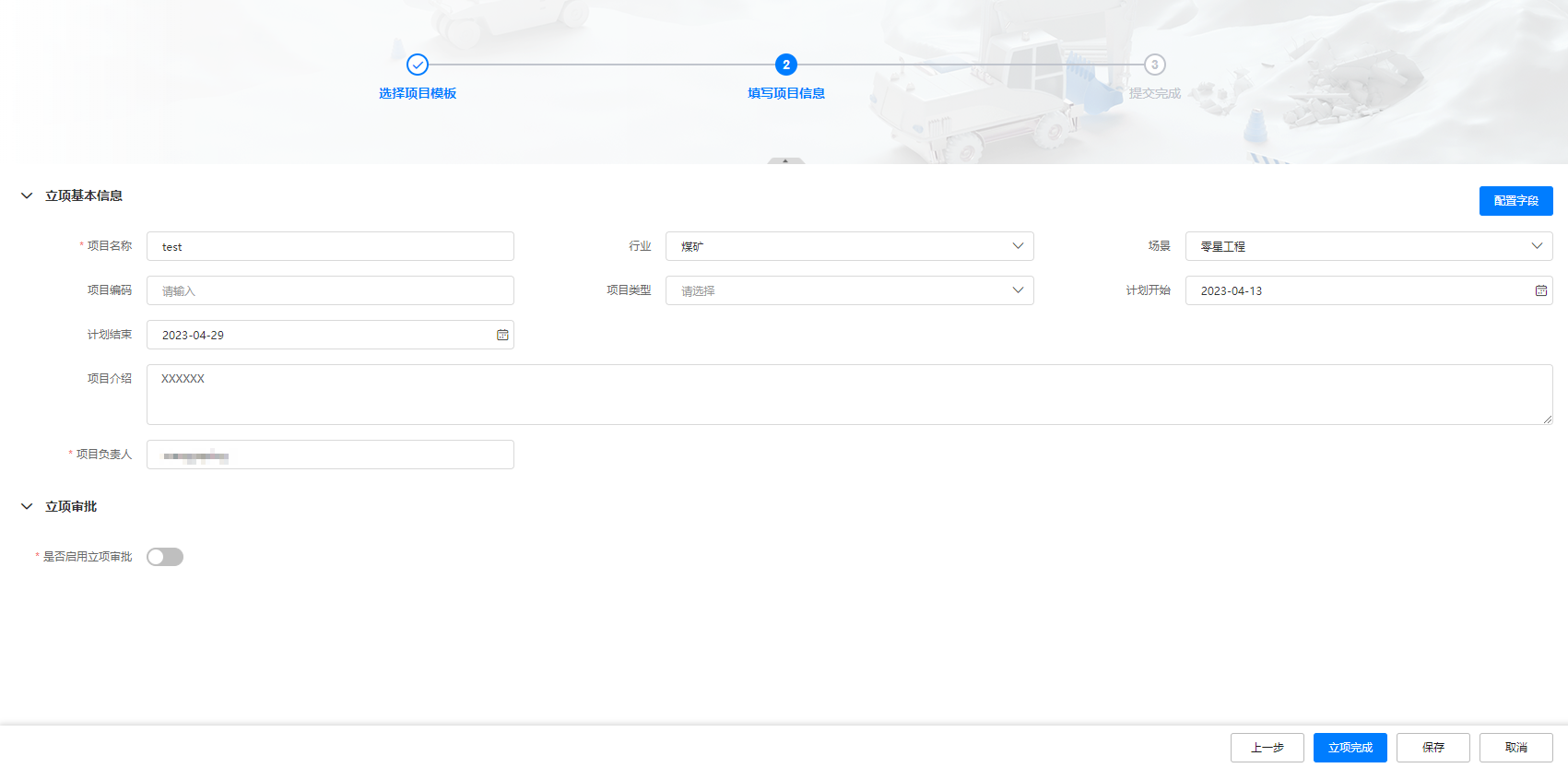1568x768 pixels.
Task: Open the 行业 dropdown showing 煤矿
Action: [849, 246]
